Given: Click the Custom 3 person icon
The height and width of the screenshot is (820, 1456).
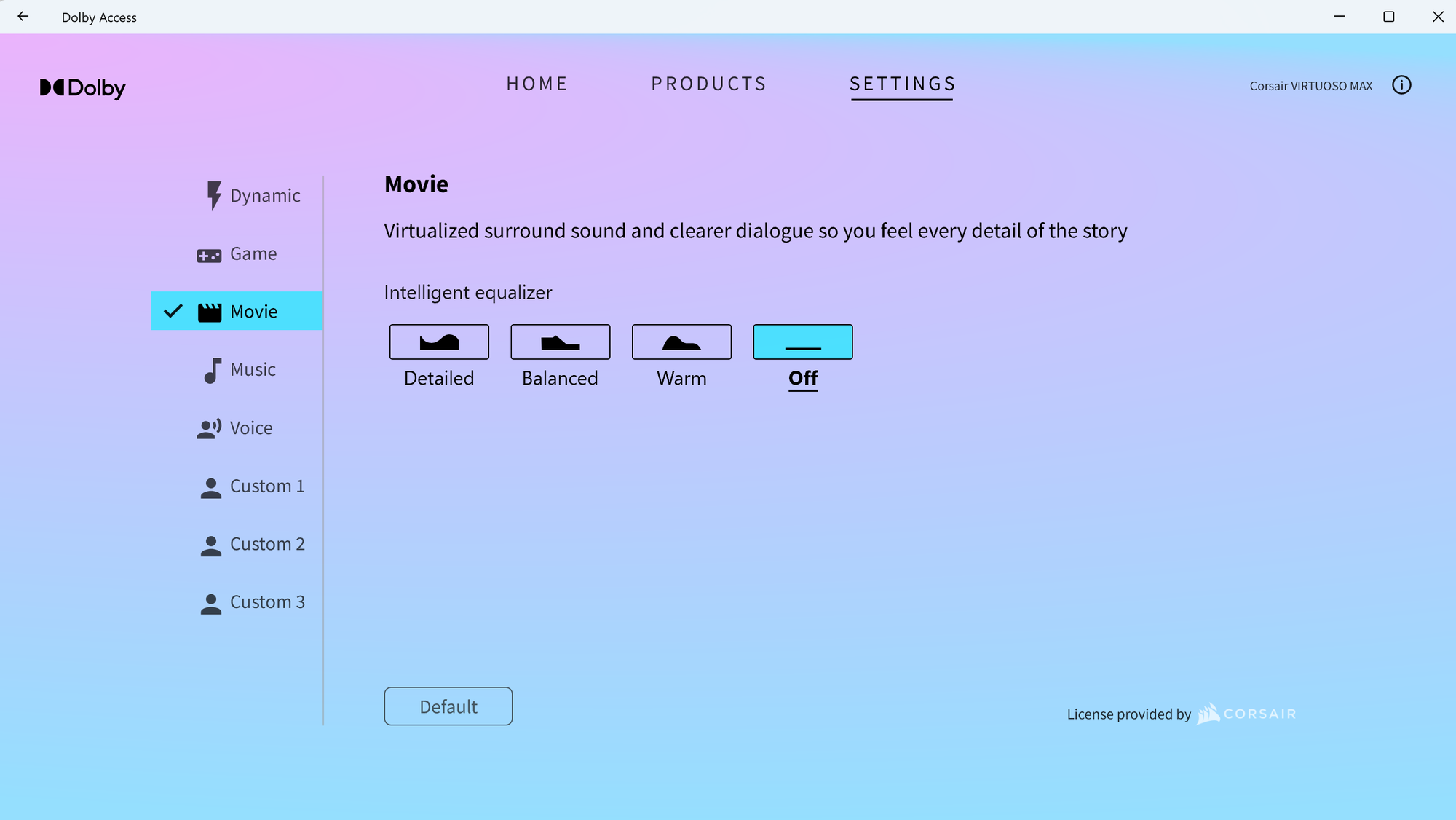Looking at the screenshot, I should 210,604.
